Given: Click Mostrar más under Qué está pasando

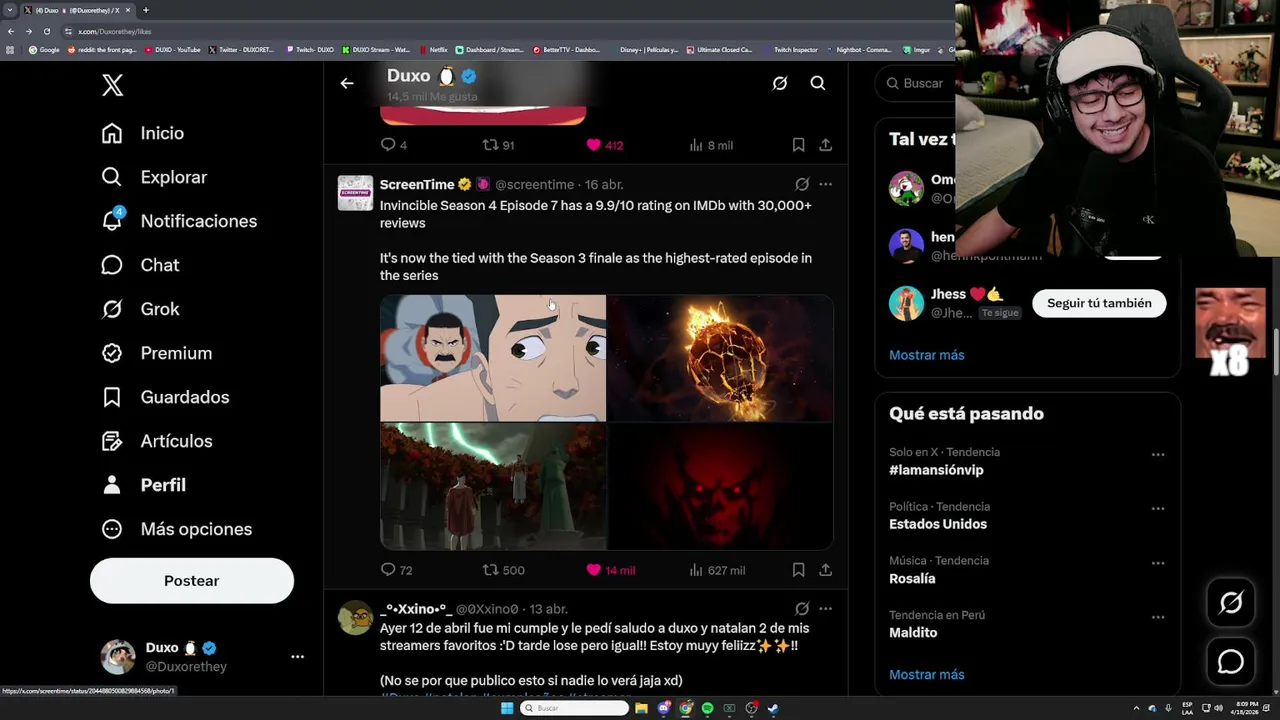Looking at the screenshot, I should click(927, 675).
